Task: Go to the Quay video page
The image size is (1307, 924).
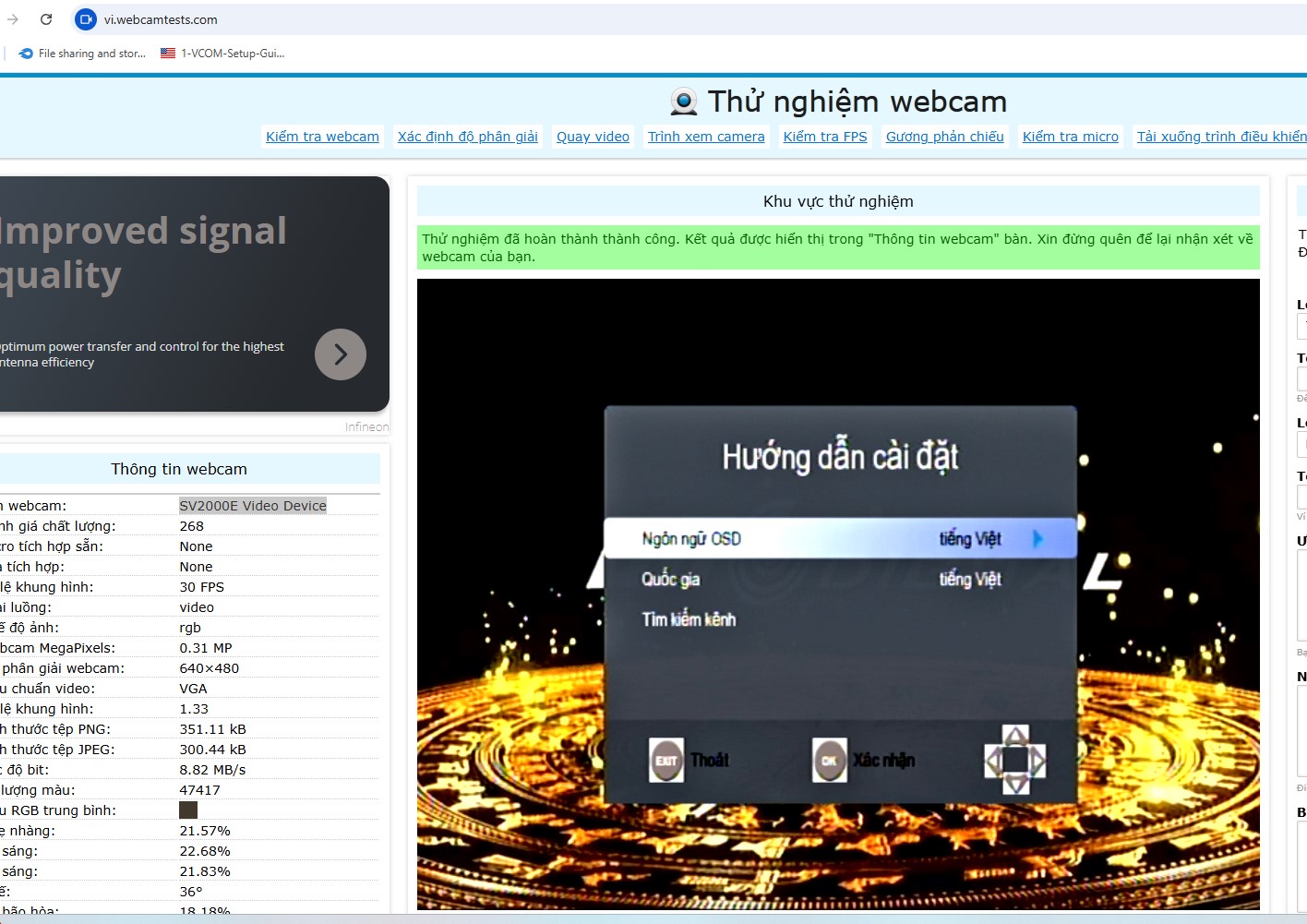Action: pos(593,137)
